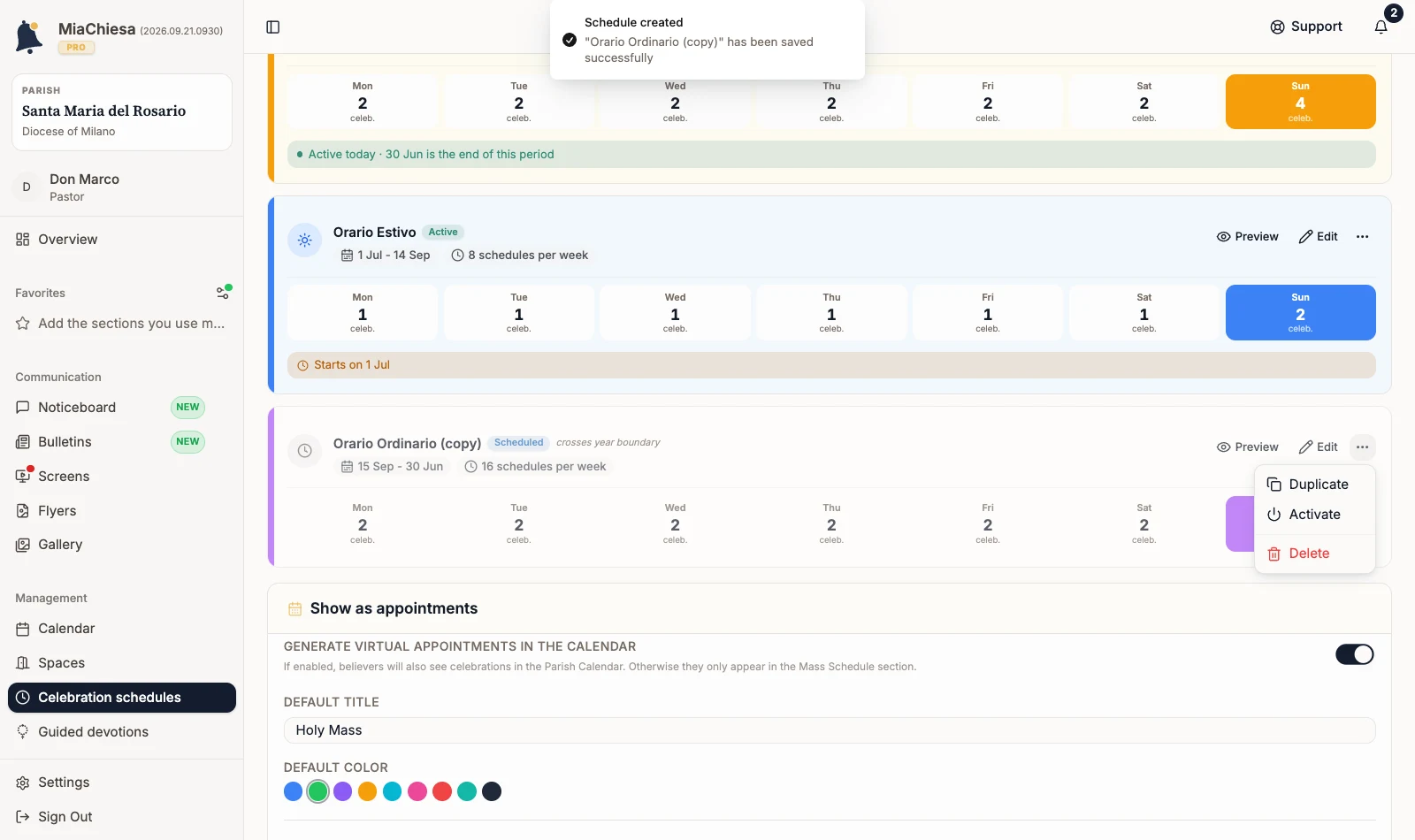Open Calendar in Management
1415x840 pixels.
point(122,629)
